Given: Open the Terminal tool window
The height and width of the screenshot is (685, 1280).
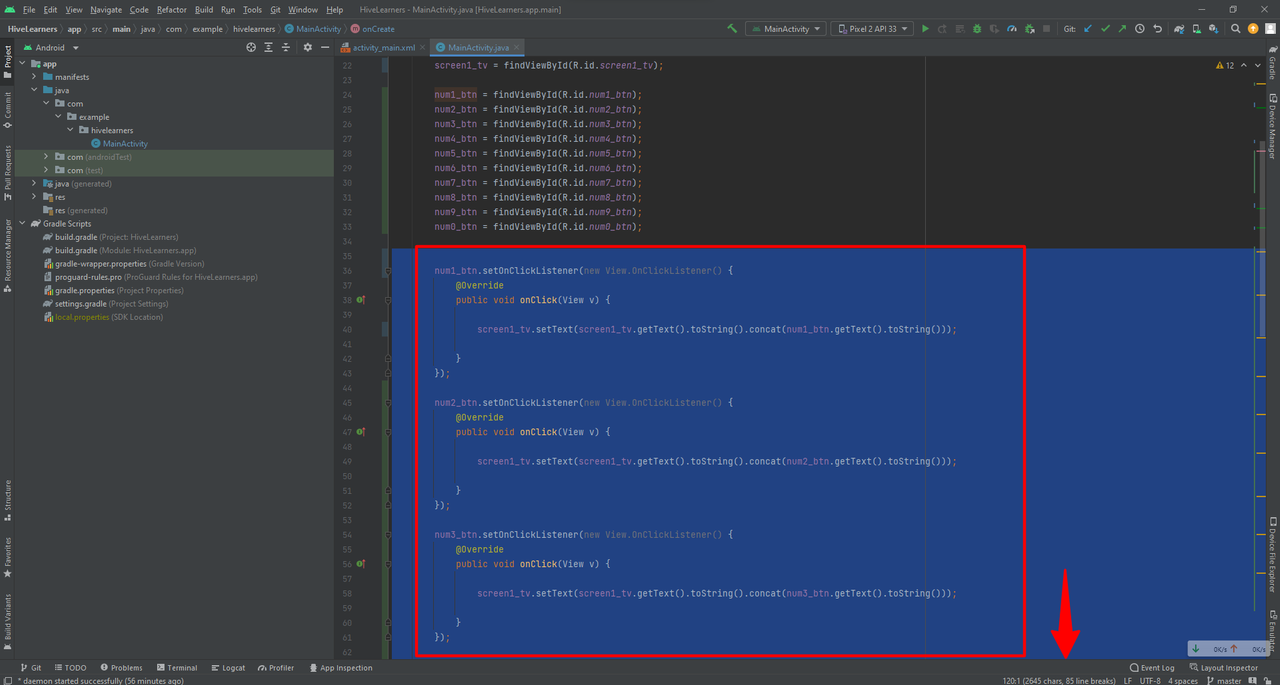Looking at the screenshot, I should (x=176, y=668).
